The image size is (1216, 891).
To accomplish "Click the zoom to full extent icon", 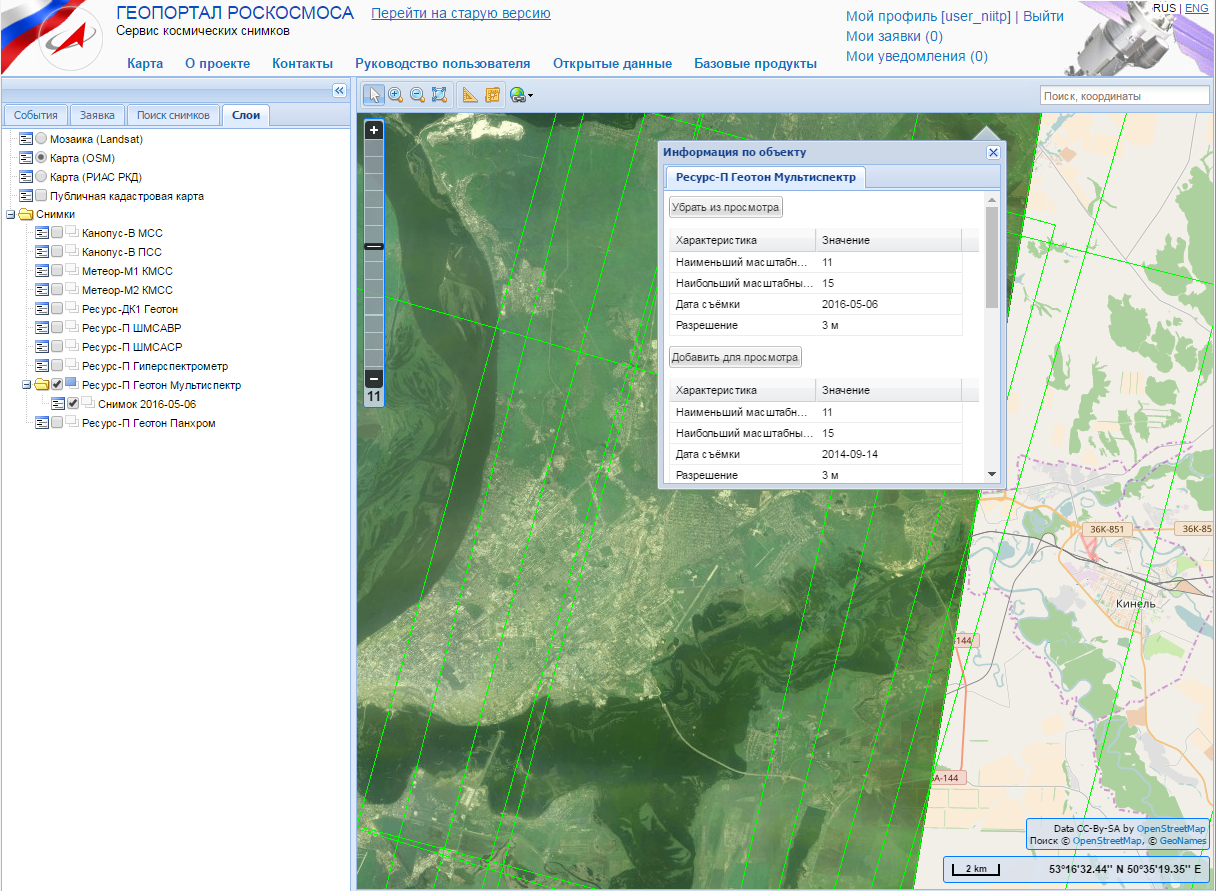I will point(438,95).
